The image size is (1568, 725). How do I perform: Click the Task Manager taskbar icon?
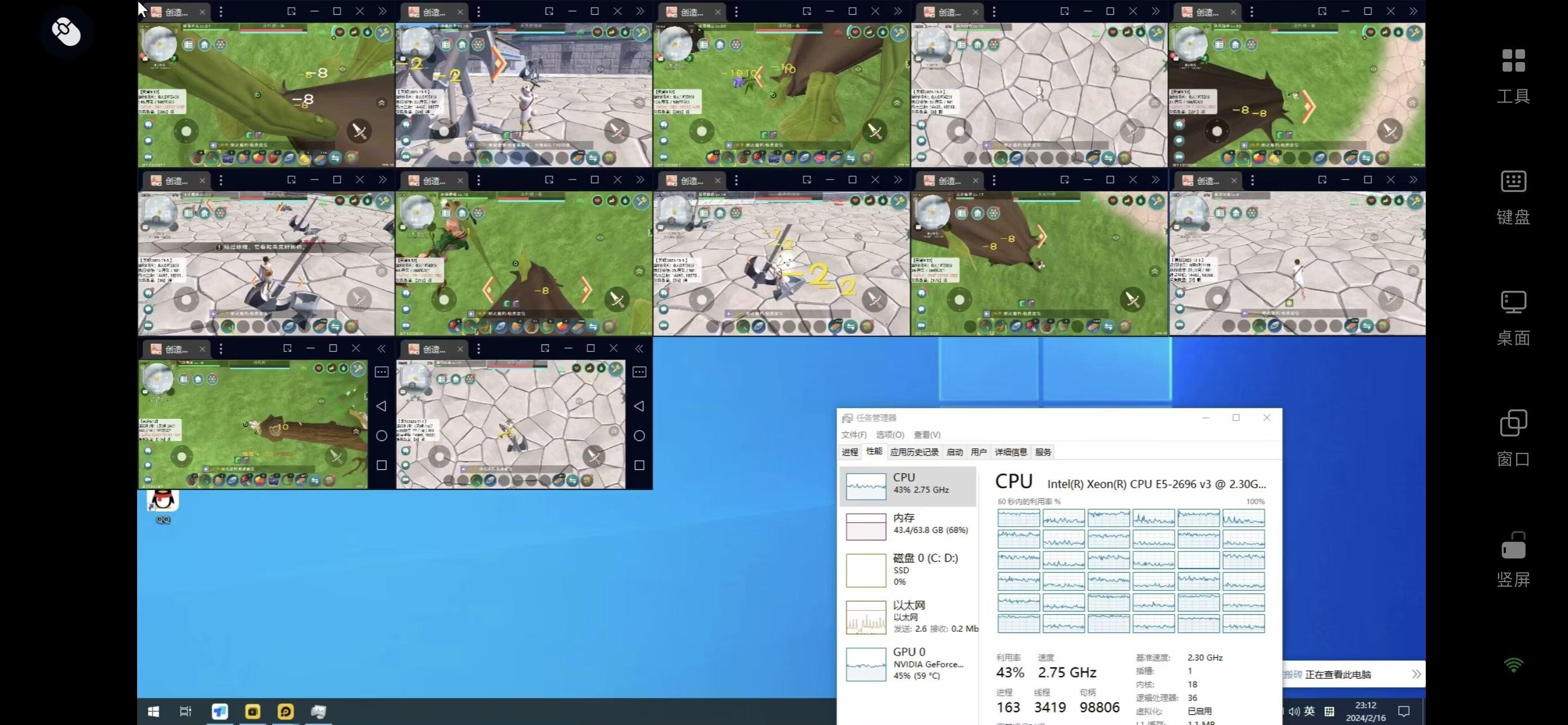click(318, 711)
